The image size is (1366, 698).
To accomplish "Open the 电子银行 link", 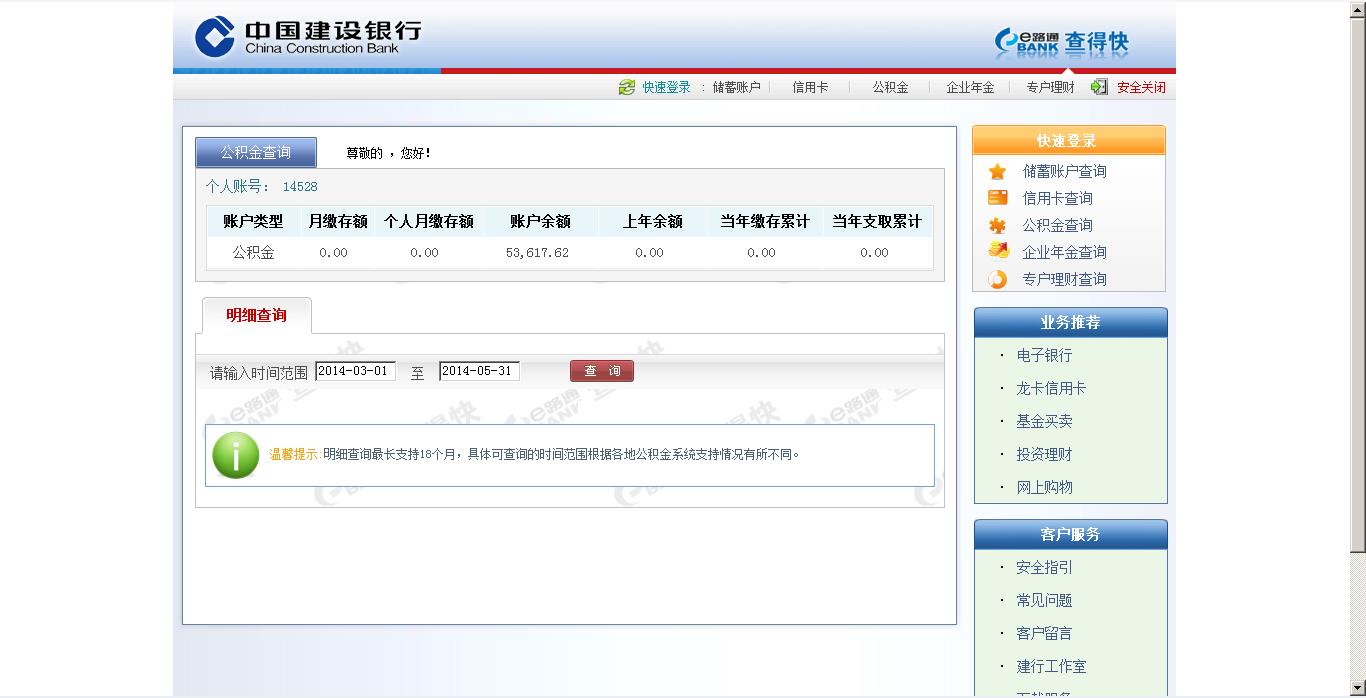I will click(1044, 355).
